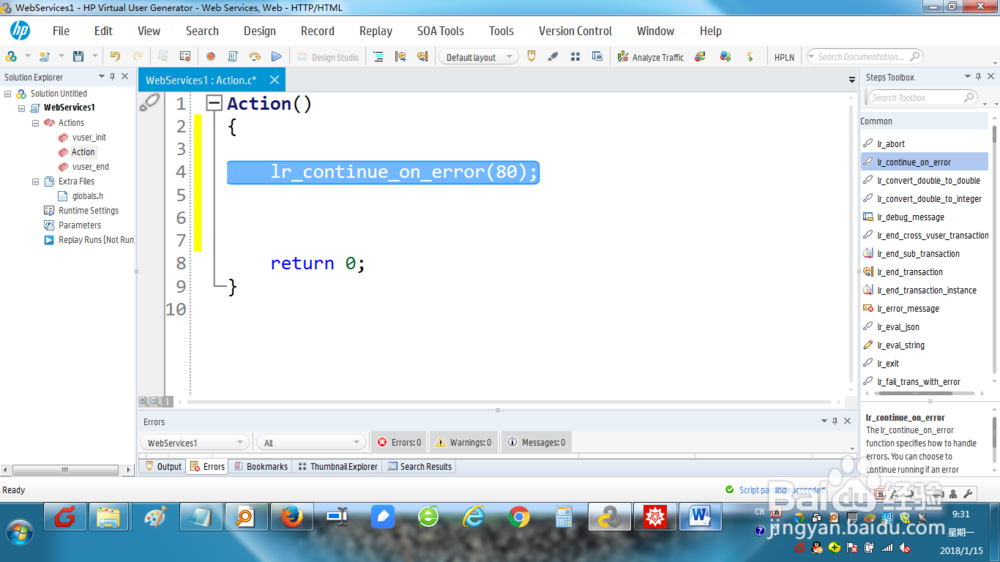
Task: Collapse the WebServices1 tree node
Action: point(22,108)
